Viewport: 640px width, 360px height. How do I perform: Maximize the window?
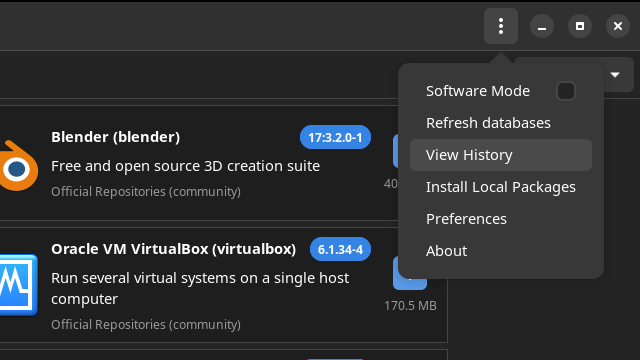tap(580, 26)
